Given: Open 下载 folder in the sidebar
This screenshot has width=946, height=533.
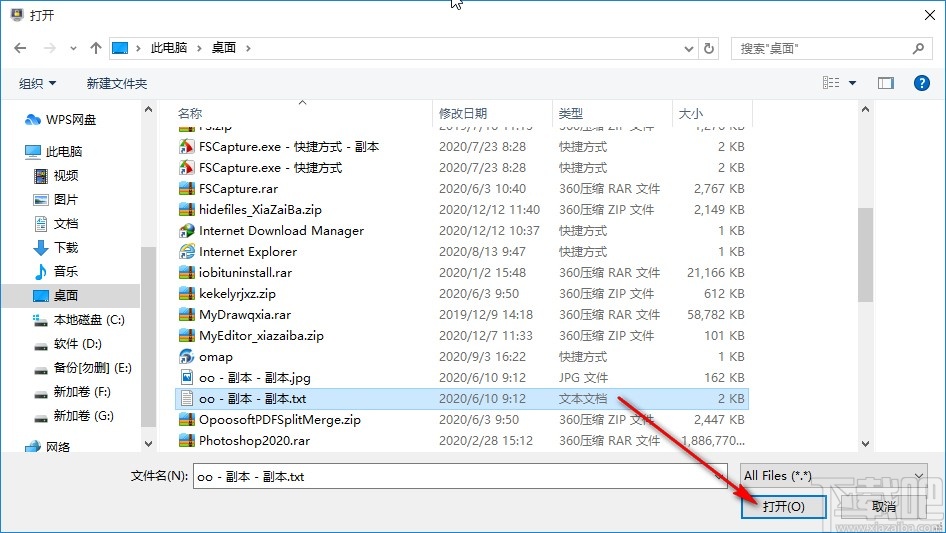Looking at the screenshot, I should (56, 247).
